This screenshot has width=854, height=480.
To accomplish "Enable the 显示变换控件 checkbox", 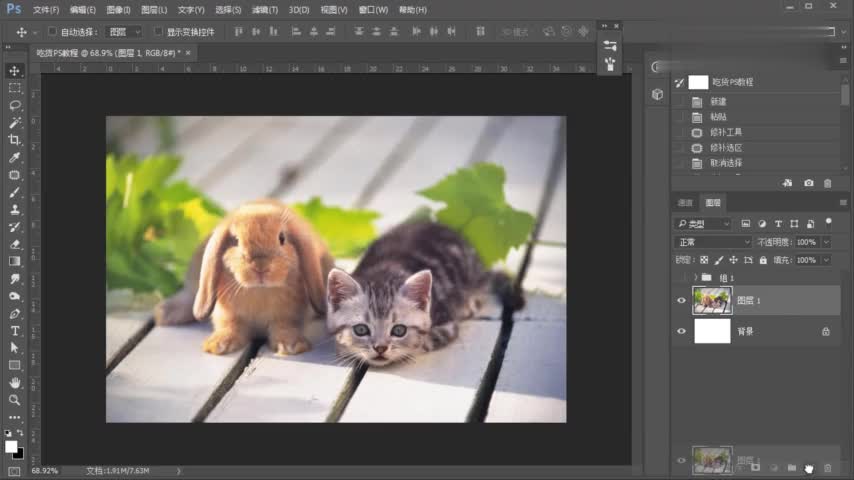I will (x=158, y=32).
